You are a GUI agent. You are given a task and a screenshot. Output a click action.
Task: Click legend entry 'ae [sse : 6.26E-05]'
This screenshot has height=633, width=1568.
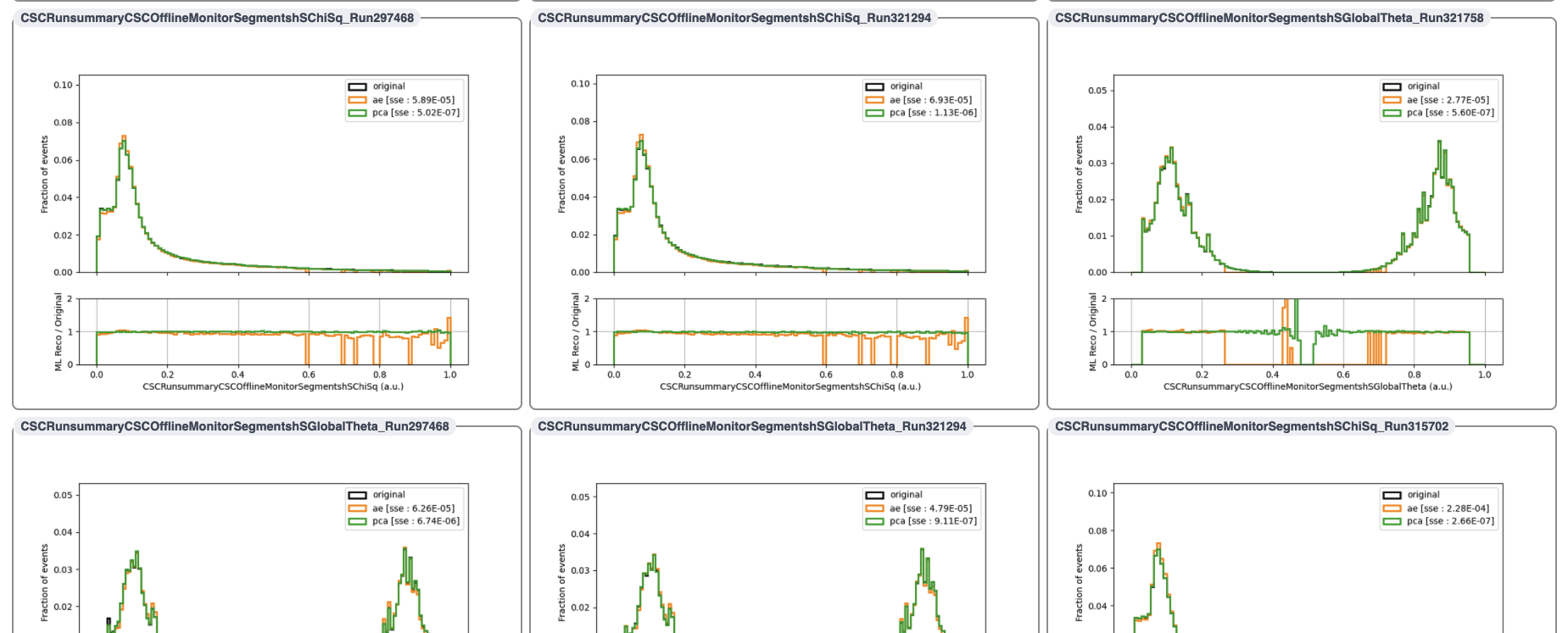(x=413, y=508)
